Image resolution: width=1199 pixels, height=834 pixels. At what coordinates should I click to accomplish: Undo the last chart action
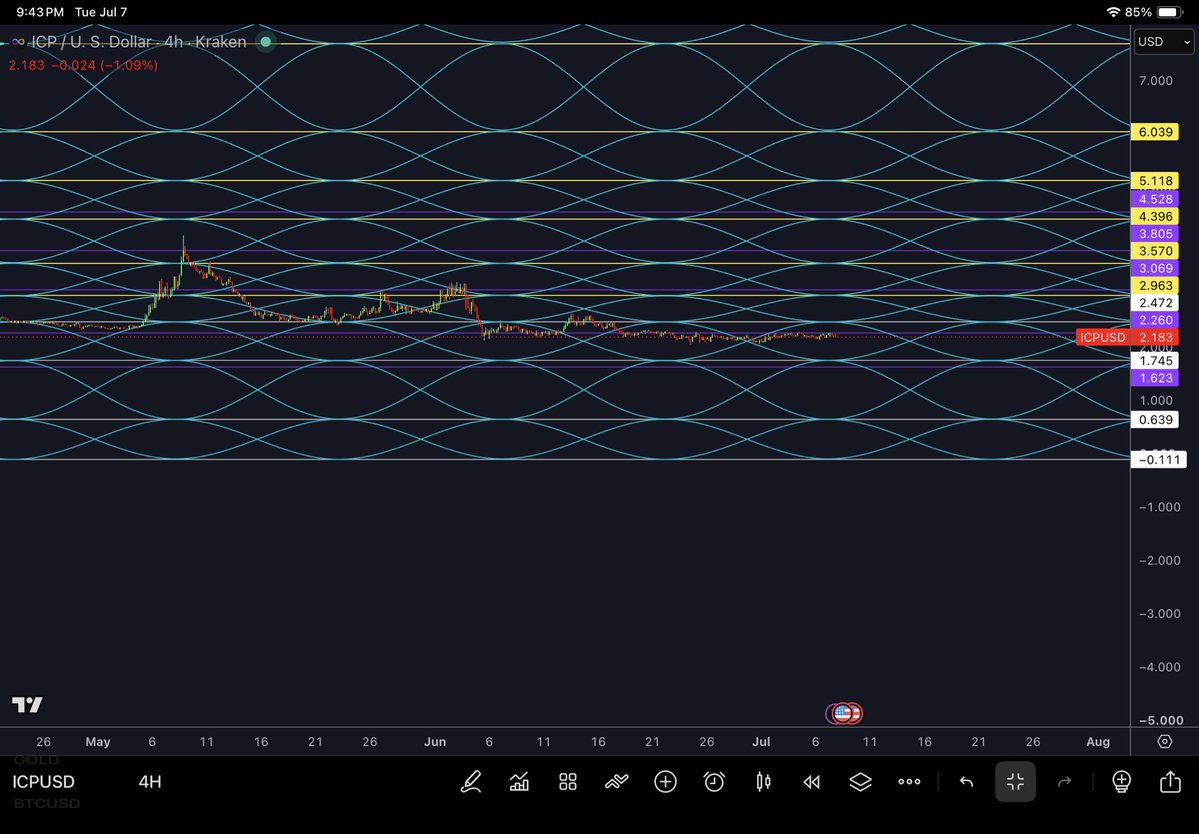[x=967, y=781]
